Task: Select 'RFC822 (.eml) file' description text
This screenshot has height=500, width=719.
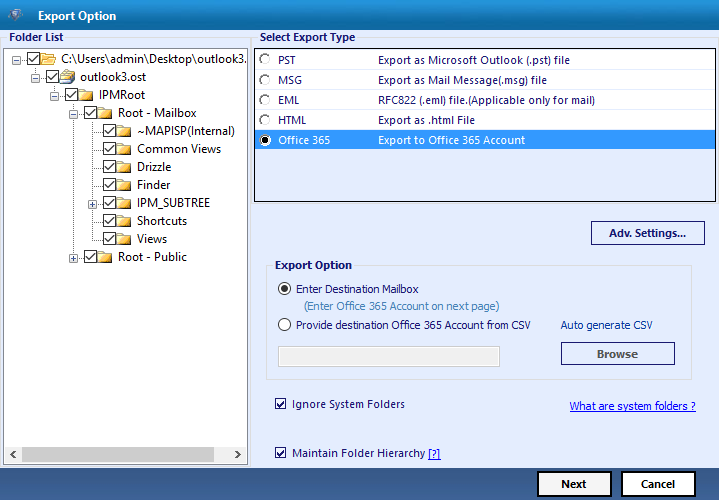Action: tap(486, 100)
